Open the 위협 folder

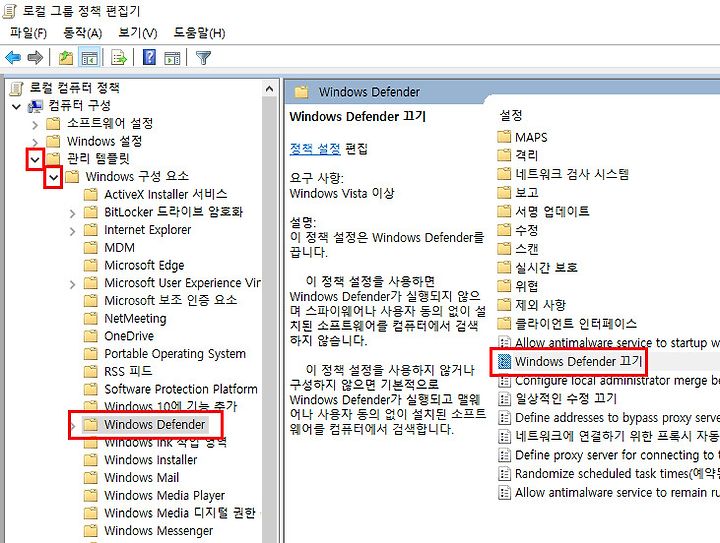coord(518,286)
